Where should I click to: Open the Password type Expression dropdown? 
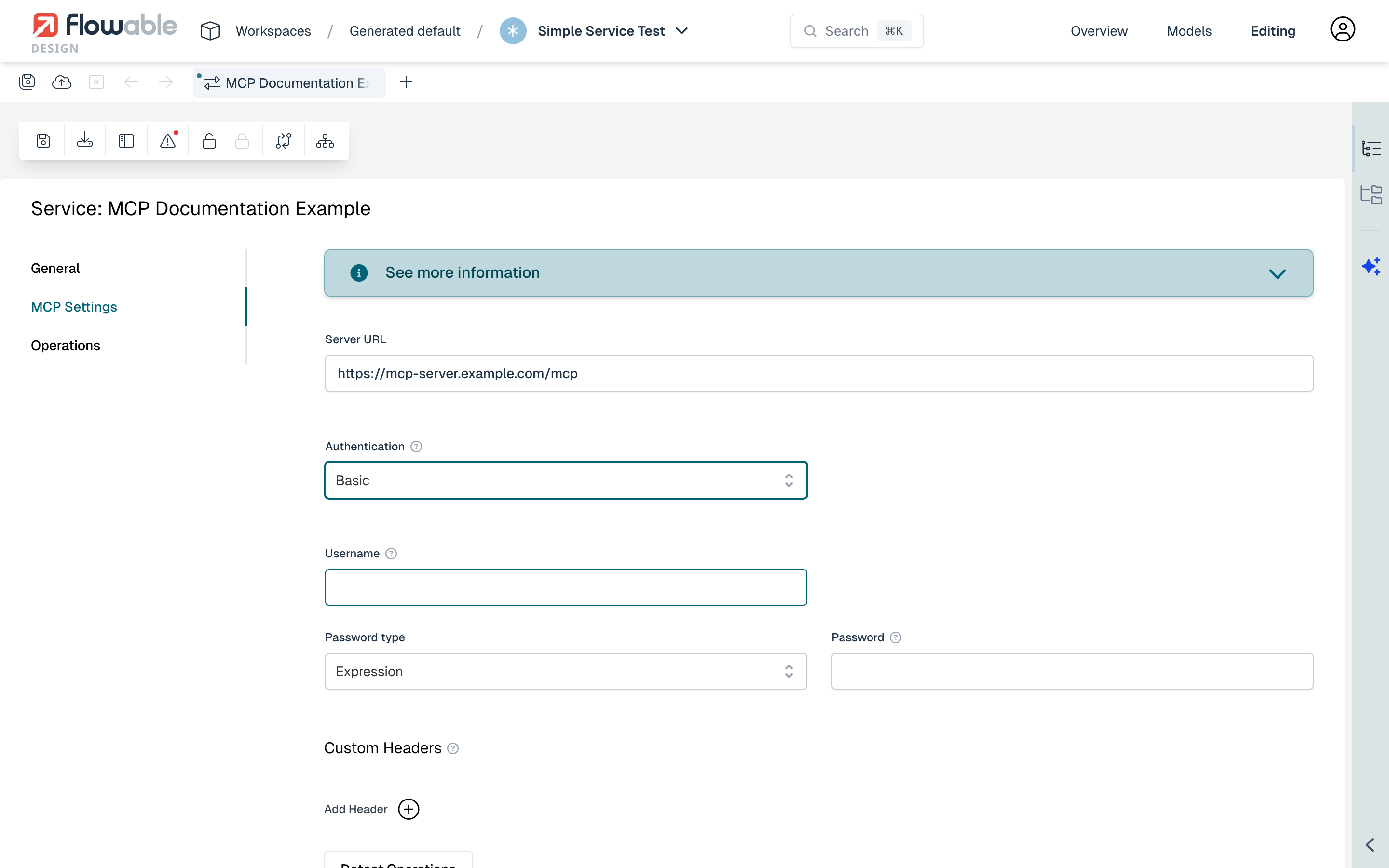(565, 671)
